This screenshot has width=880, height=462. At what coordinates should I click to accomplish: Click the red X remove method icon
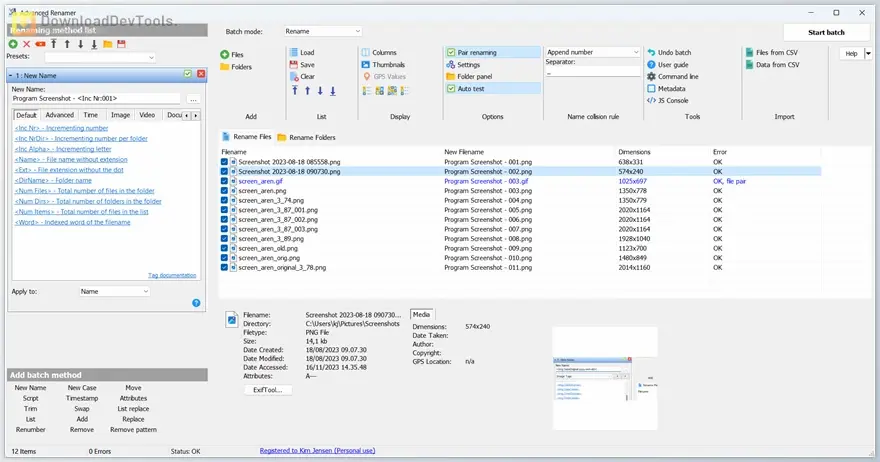click(x=26, y=44)
